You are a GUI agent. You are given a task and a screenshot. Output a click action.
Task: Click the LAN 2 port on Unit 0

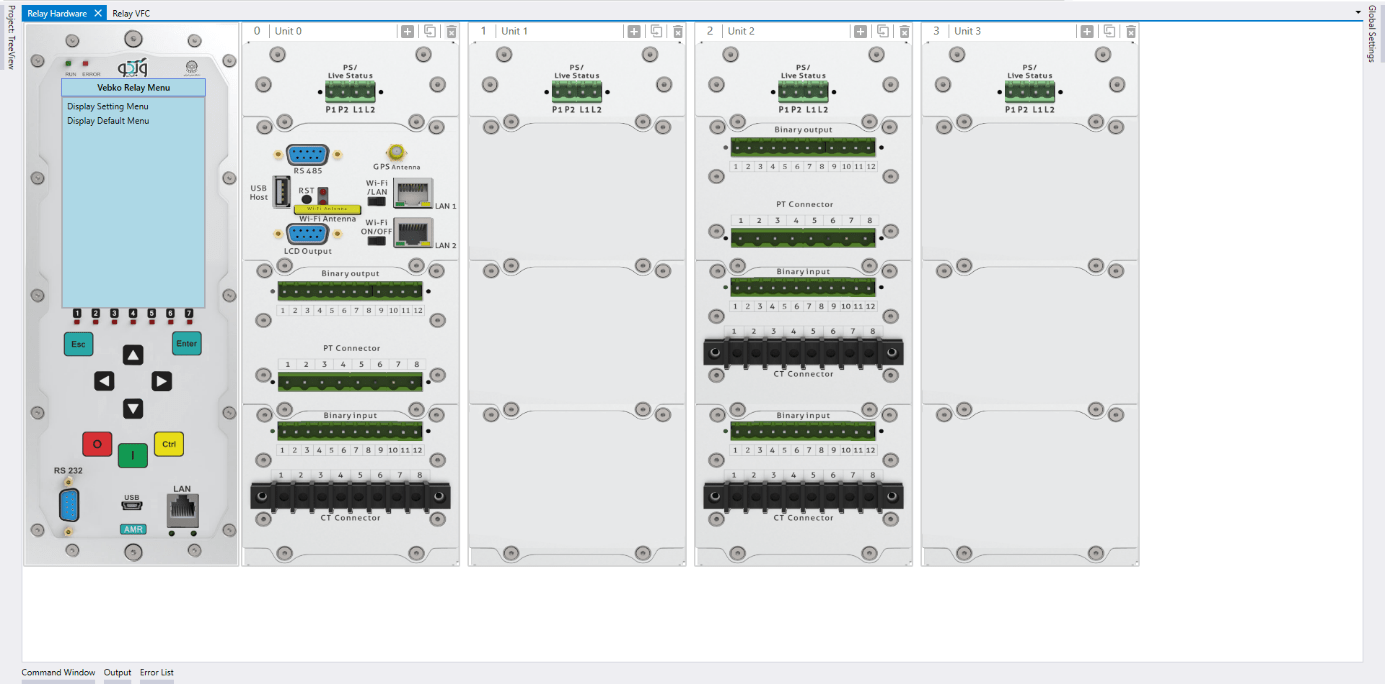414,232
